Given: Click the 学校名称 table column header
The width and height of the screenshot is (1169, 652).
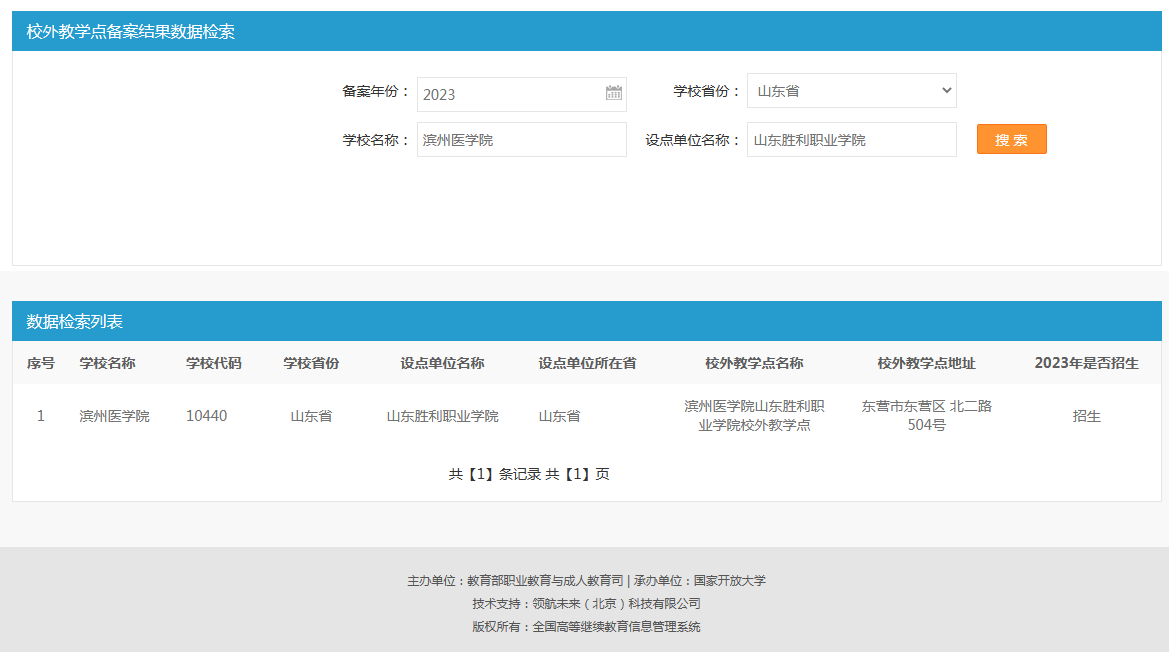Looking at the screenshot, I should (108, 363).
